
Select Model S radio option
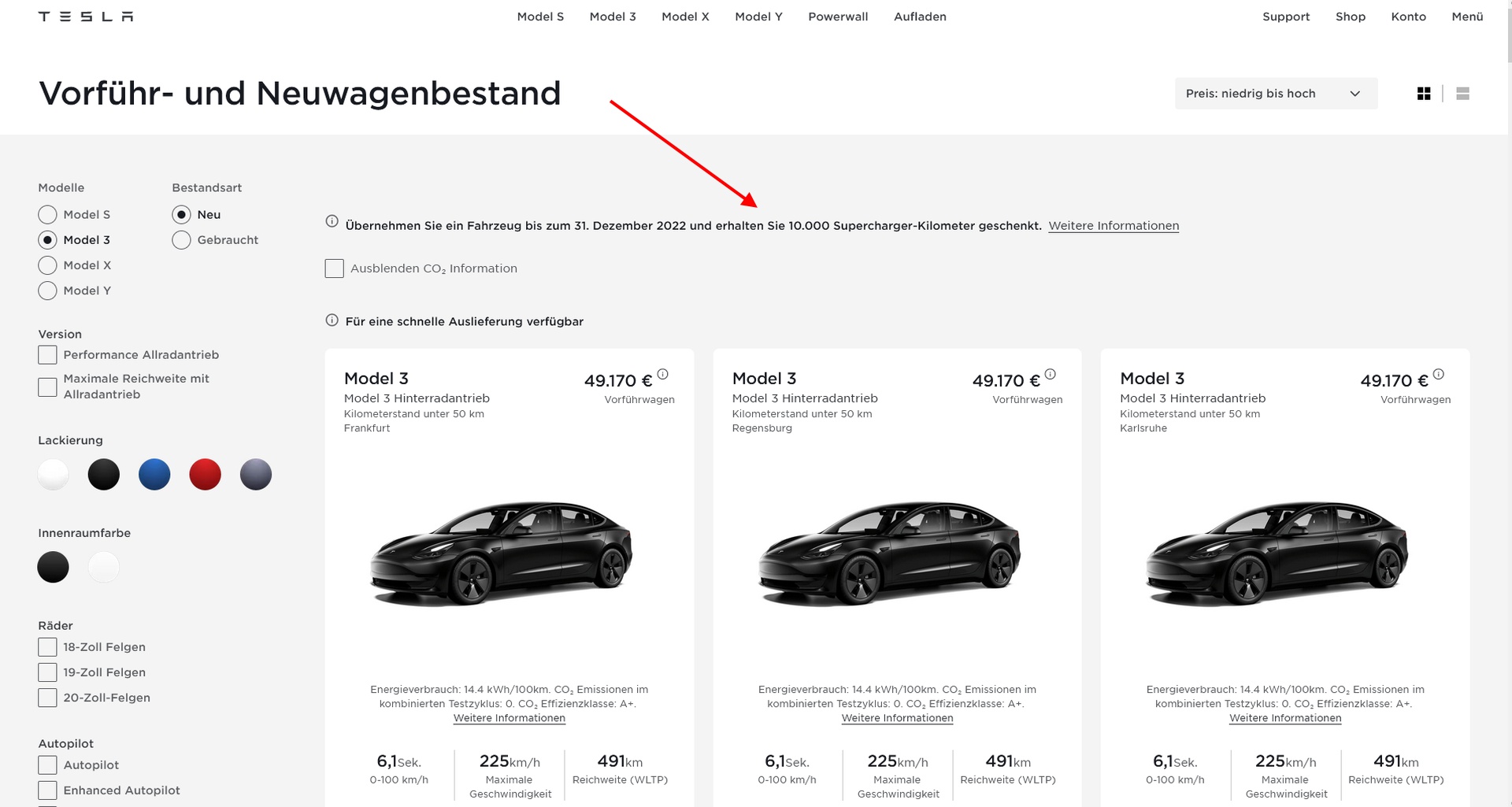pyautogui.click(x=47, y=215)
